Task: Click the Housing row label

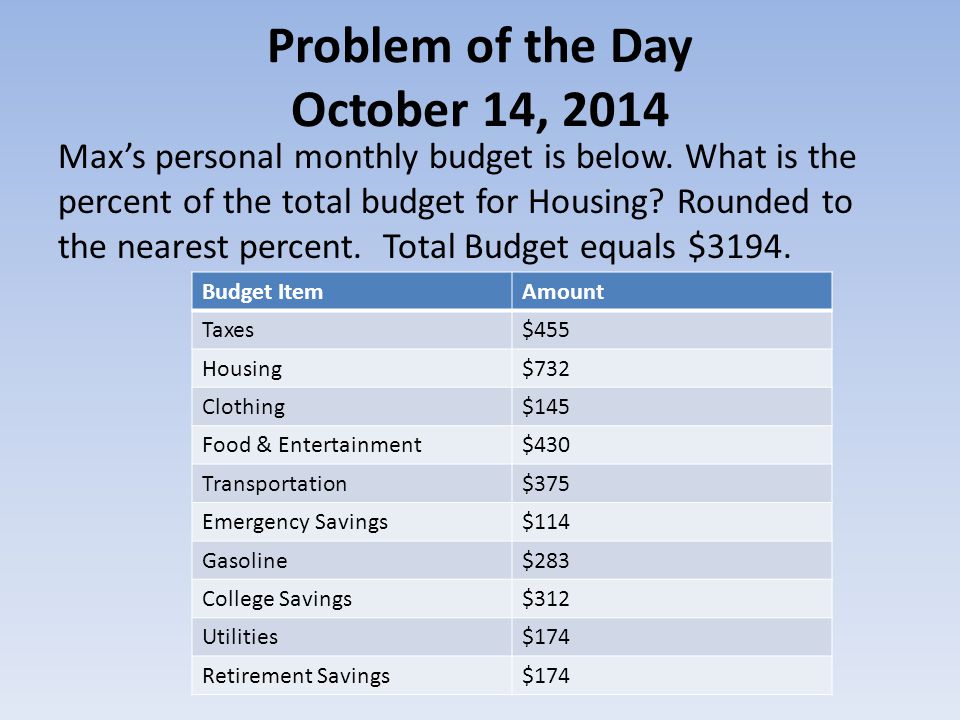Action: pos(242,369)
